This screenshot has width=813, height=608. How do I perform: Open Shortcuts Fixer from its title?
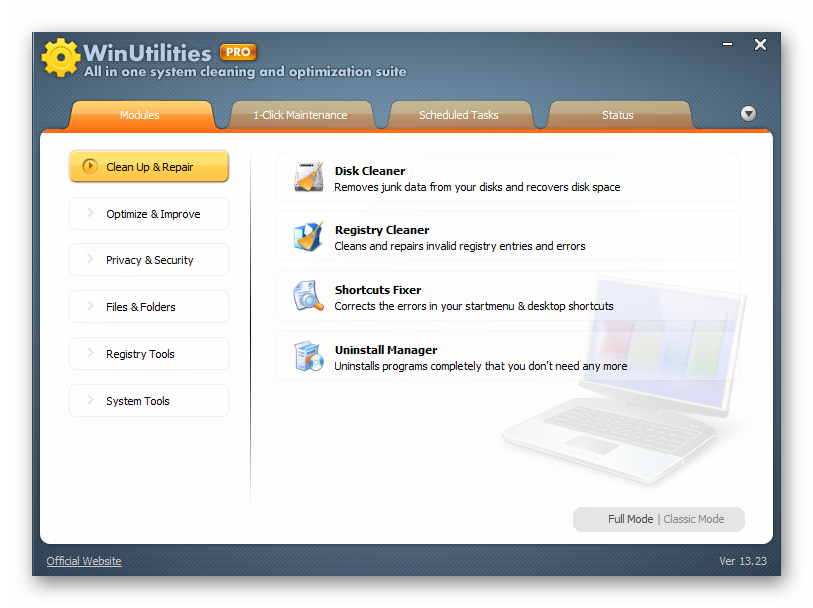[377, 290]
